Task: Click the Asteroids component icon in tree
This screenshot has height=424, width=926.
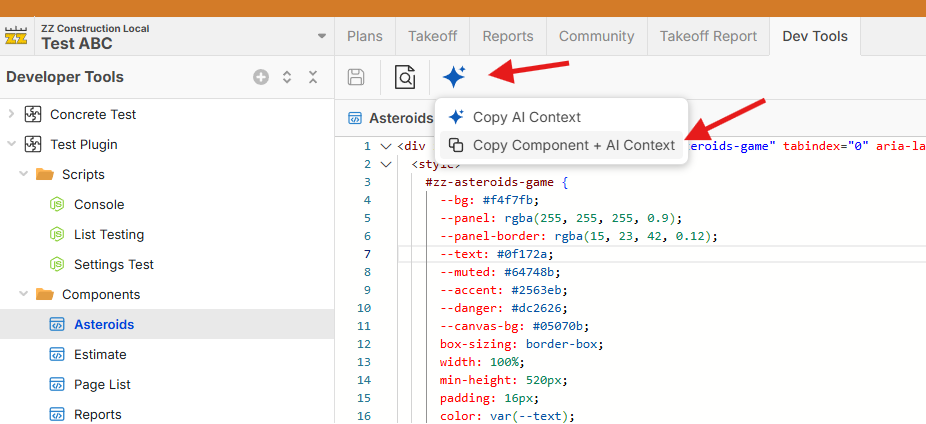Action: pyautogui.click(x=57, y=324)
